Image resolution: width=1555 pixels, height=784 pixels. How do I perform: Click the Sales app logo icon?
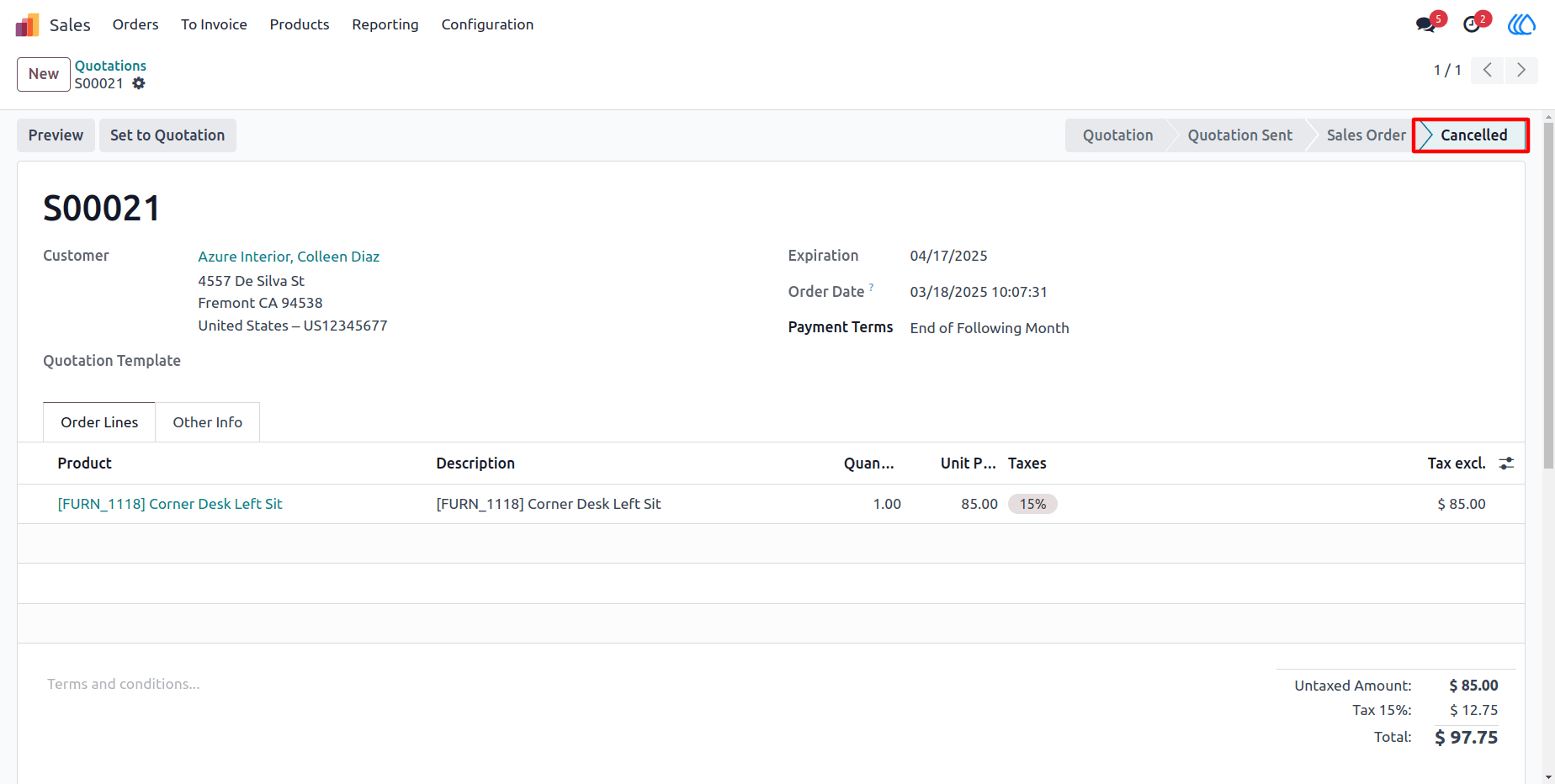pyautogui.click(x=27, y=25)
